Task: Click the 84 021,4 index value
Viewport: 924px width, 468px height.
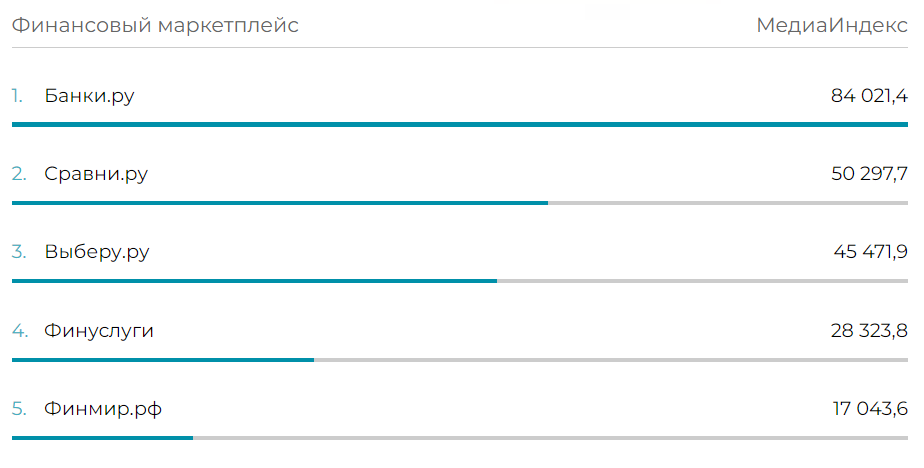Action: [x=869, y=95]
